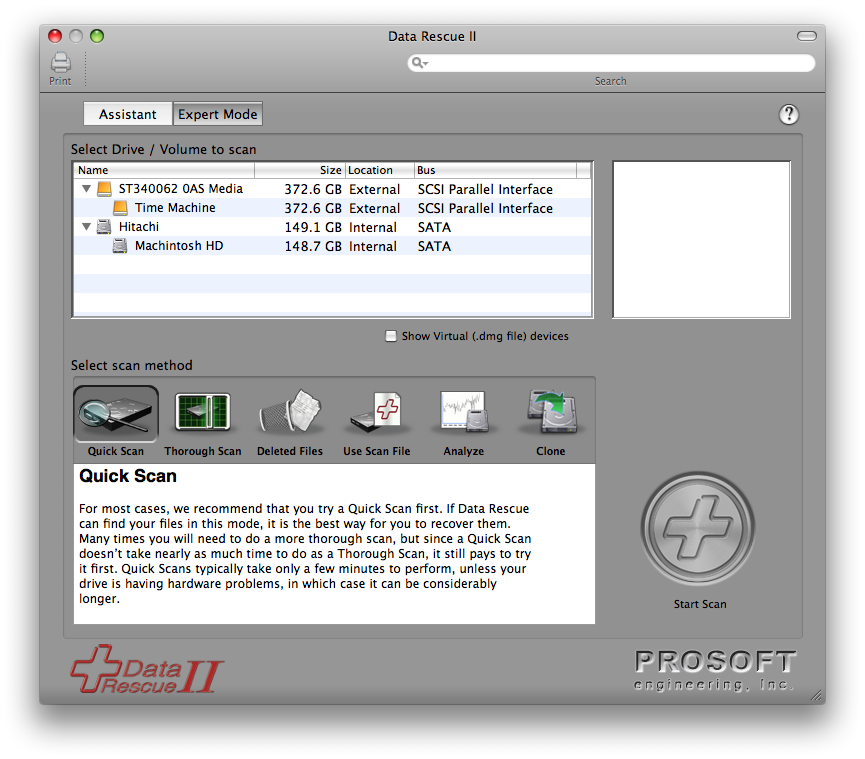Zoom the window with the green button
Viewport: 865px width, 759px height.
click(97, 36)
